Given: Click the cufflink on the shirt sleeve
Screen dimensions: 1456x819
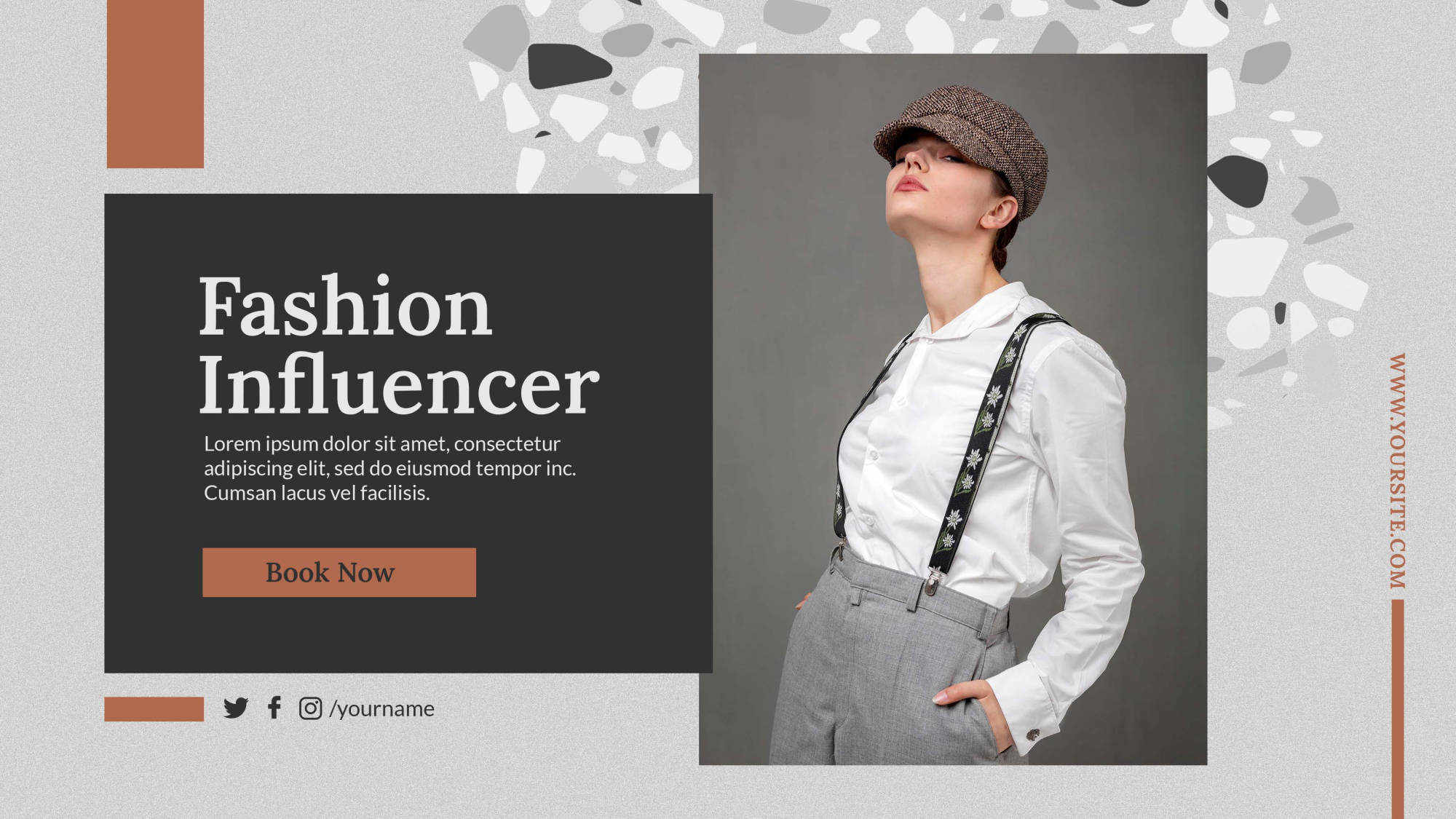Looking at the screenshot, I should [x=1032, y=734].
